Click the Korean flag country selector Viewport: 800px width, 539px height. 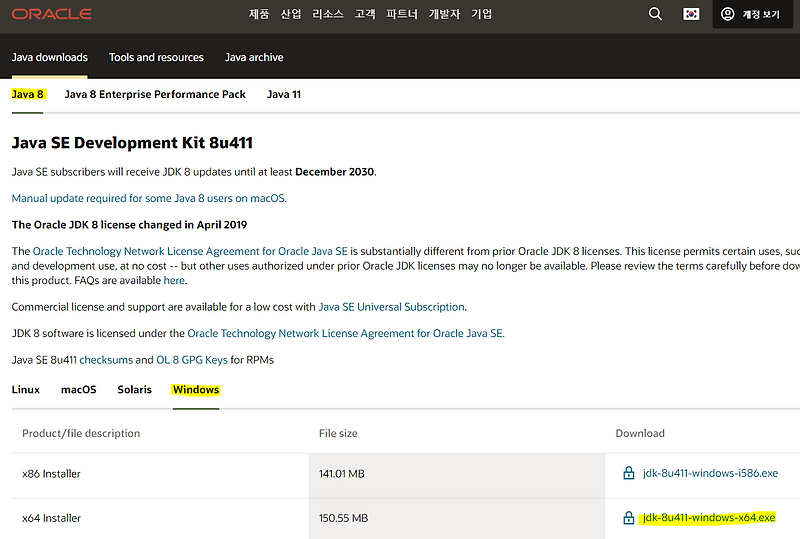[691, 14]
